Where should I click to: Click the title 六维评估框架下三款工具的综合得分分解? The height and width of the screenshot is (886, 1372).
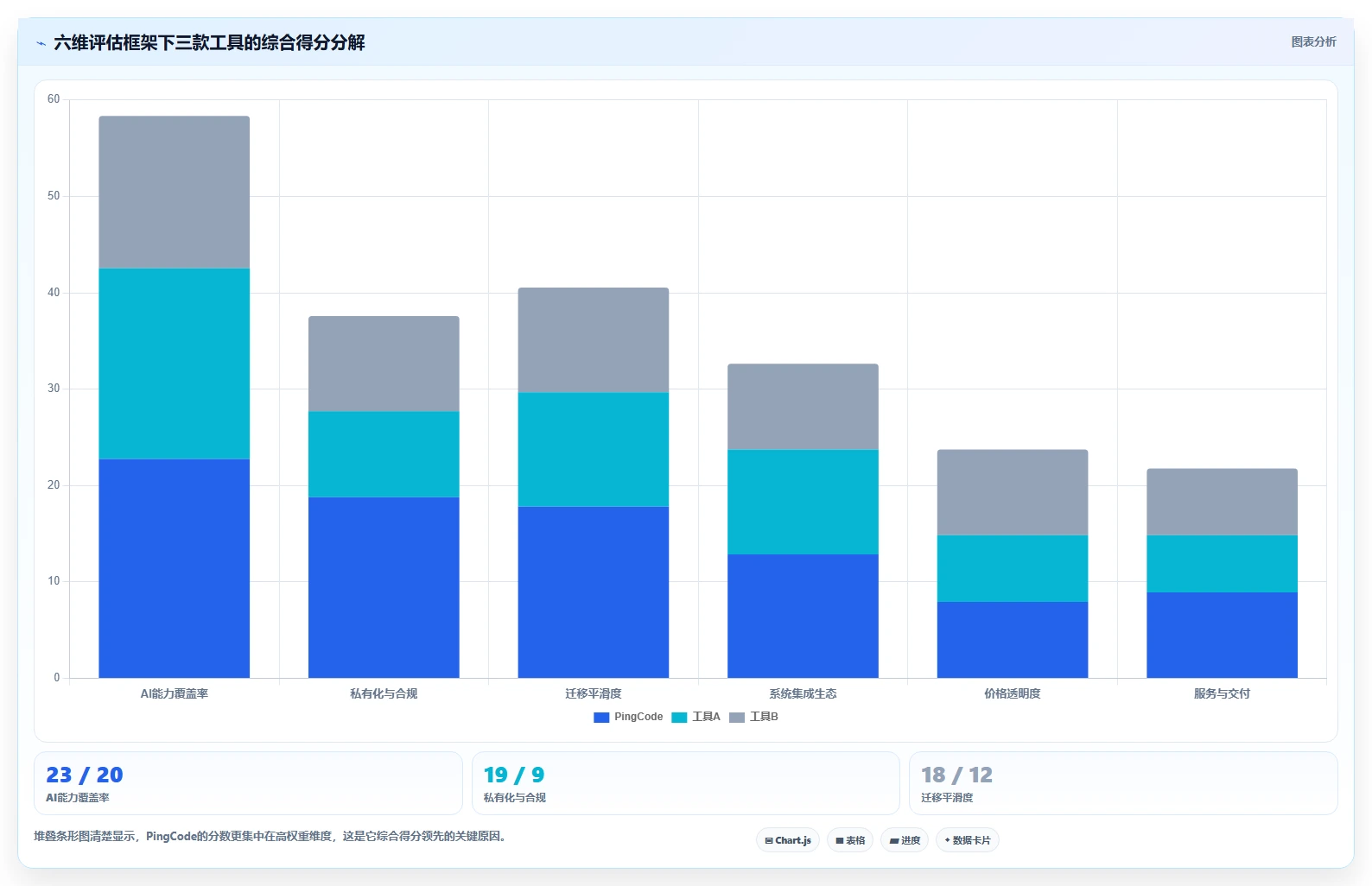point(209,42)
